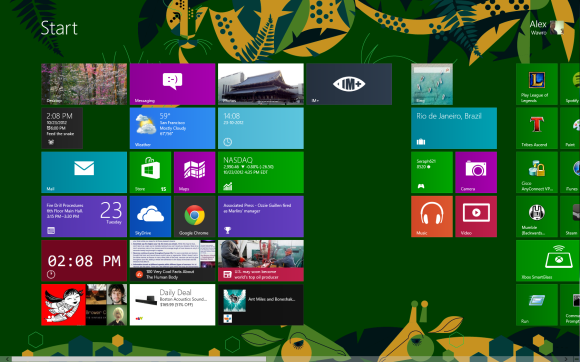Open the Mail tile
This screenshot has width=580, height=362.
pos(84,172)
